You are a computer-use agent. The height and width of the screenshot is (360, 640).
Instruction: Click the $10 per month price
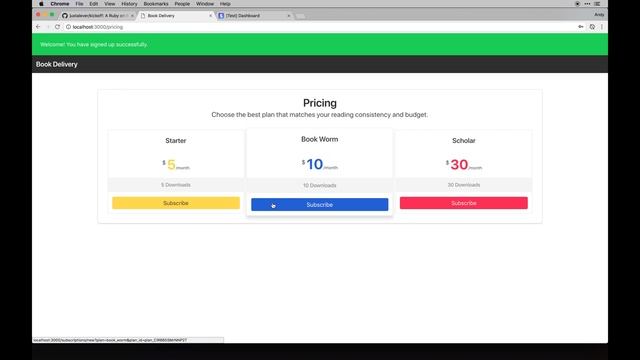coord(320,164)
